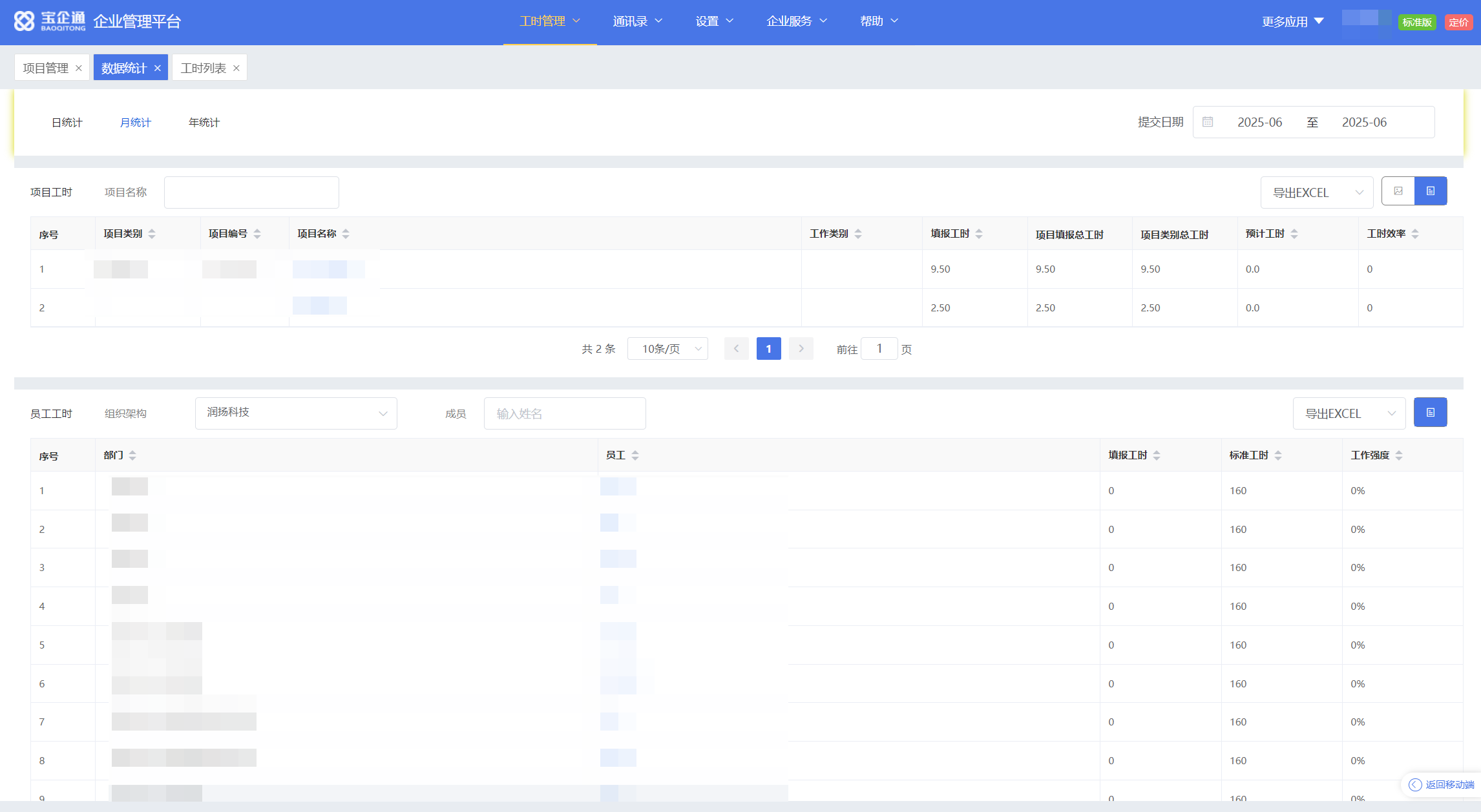Open the 10条/页 page size selector
The height and width of the screenshot is (812, 1481).
tap(667, 349)
